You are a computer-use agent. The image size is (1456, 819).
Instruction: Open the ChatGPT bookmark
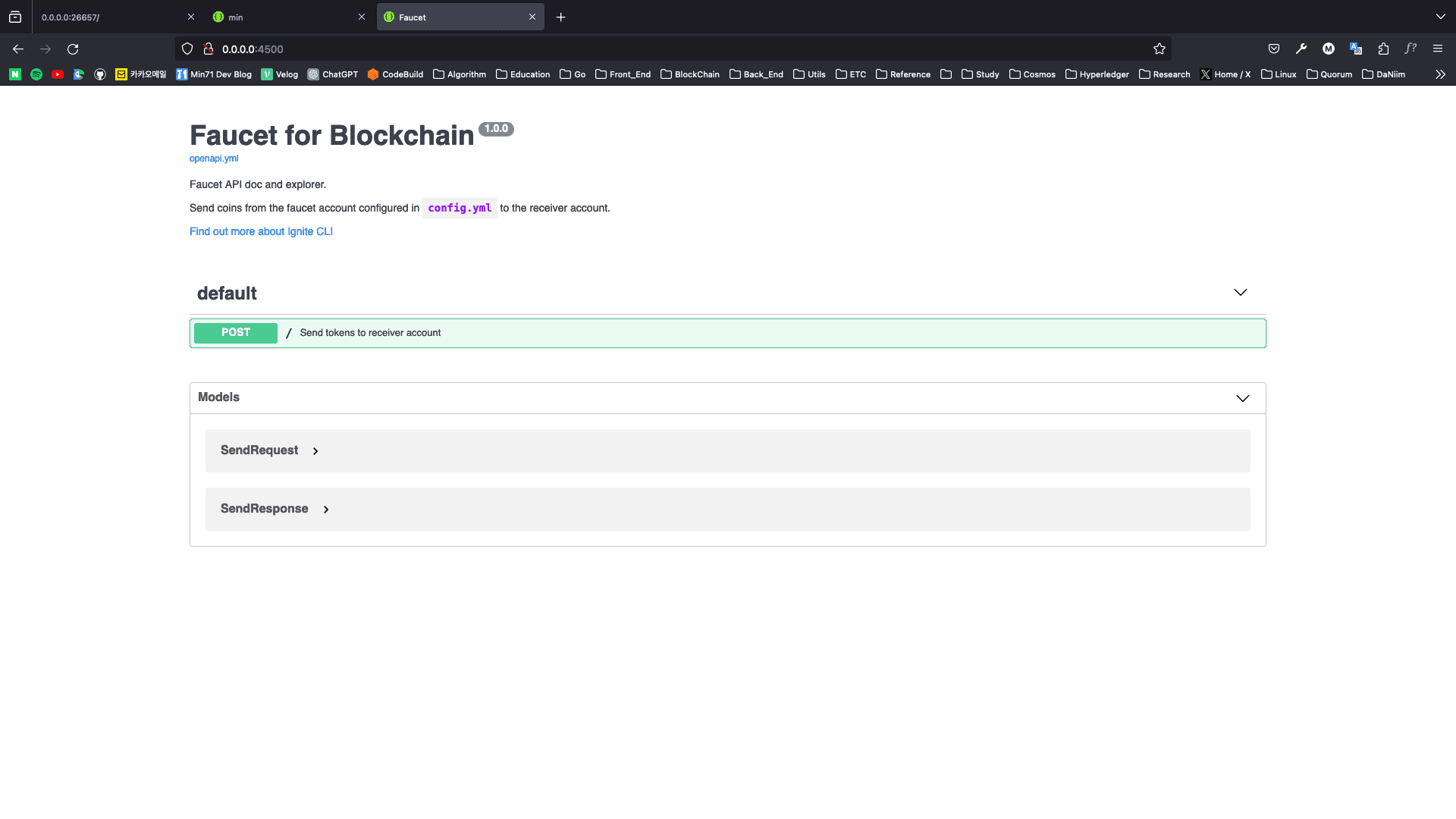point(333,74)
